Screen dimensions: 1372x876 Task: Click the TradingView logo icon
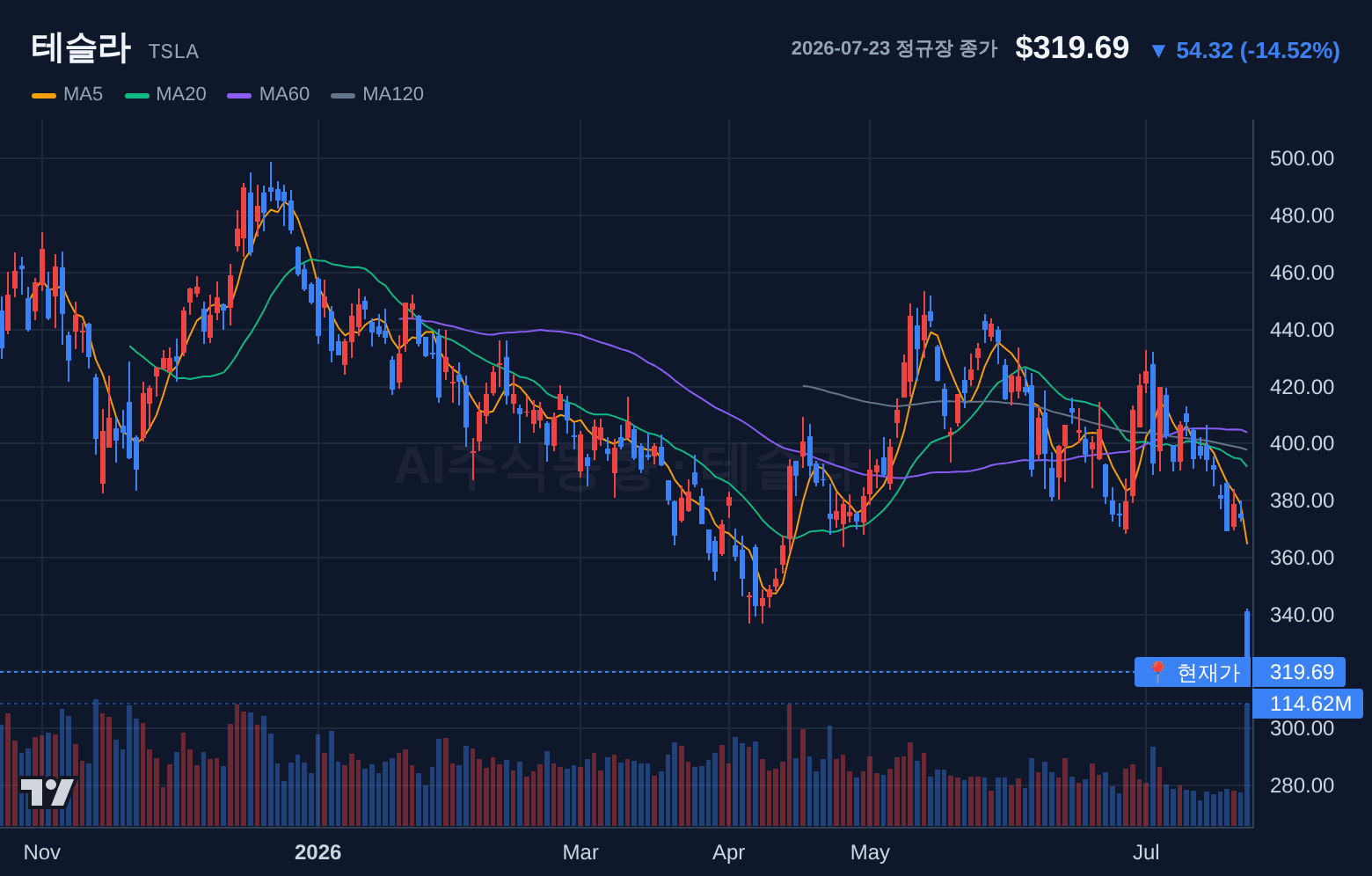click(x=48, y=792)
